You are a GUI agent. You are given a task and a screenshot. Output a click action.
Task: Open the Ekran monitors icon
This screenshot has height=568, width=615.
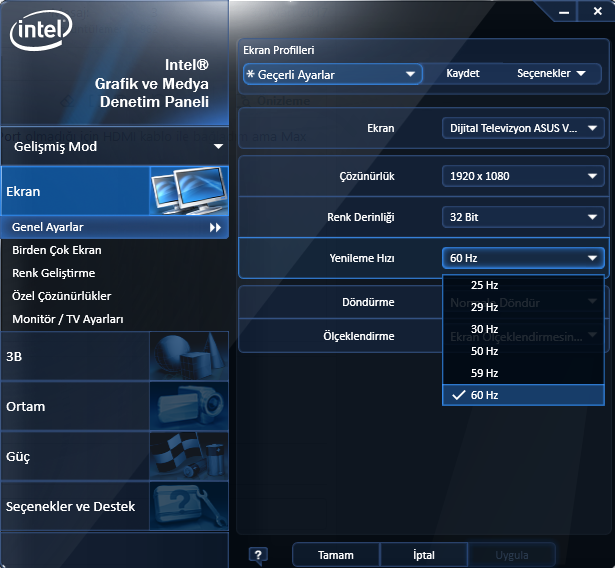click(189, 191)
